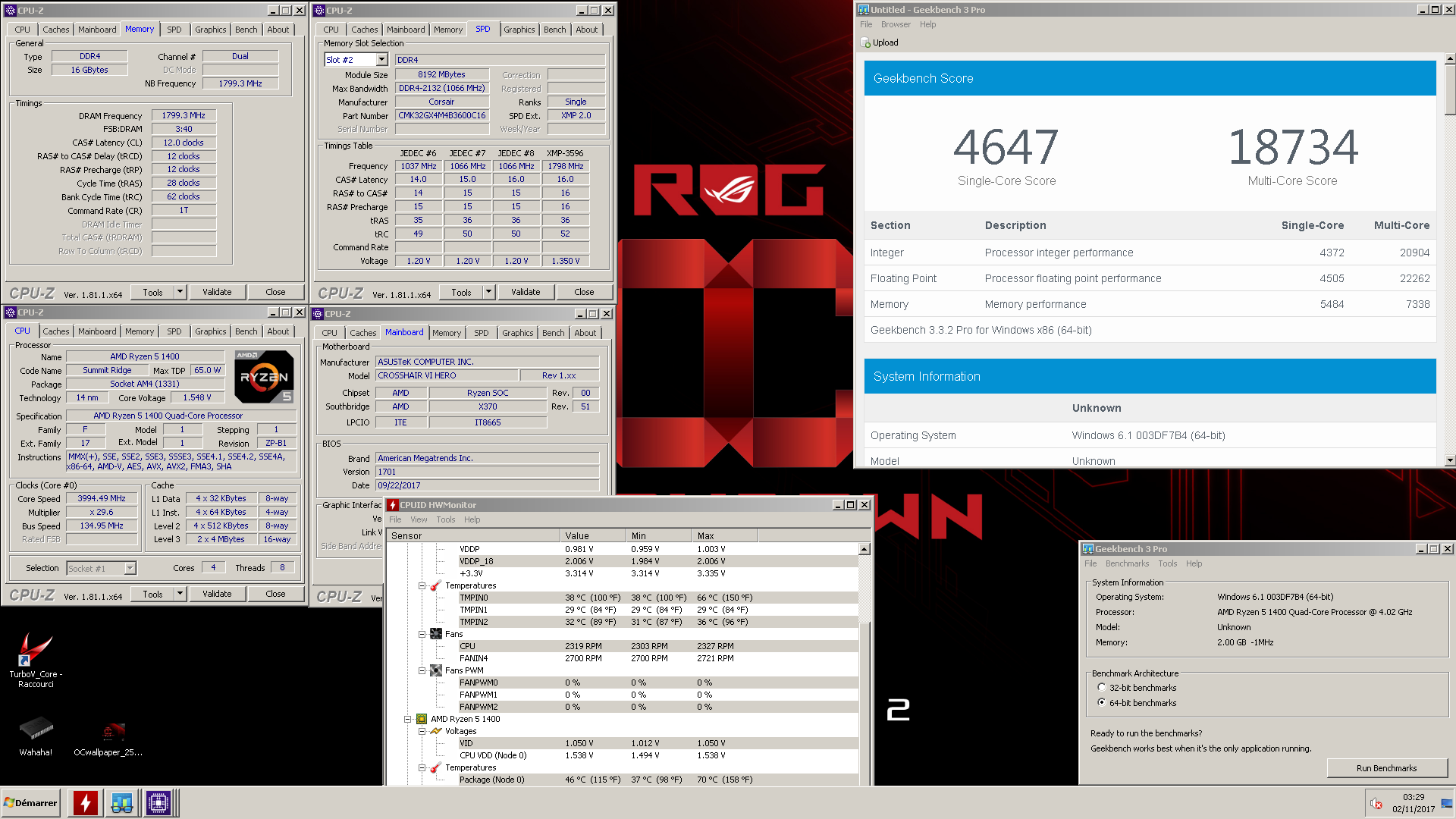The image size is (1456, 819).
Task: Open the Tools dropdown arrow in the CPU-Z Memory window
Action: click(180, 292)
